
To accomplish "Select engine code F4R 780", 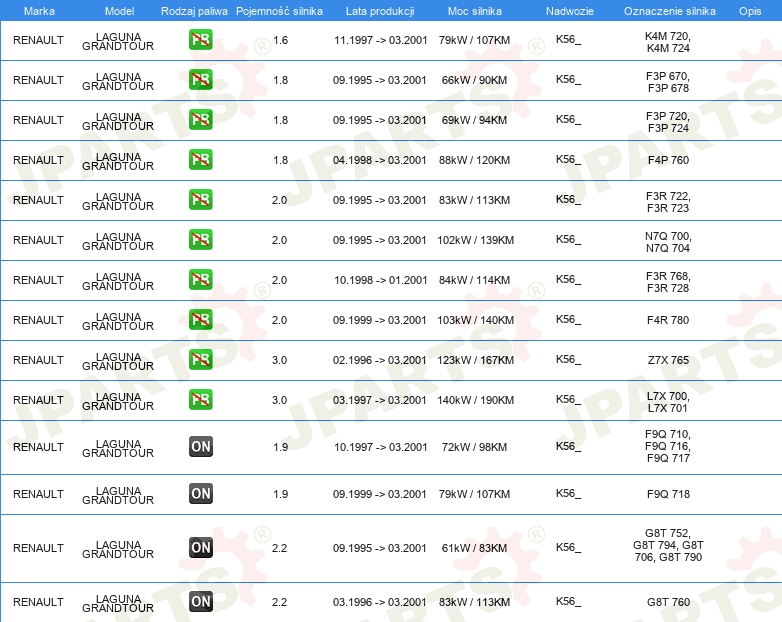I will click(x=668, y=320).
